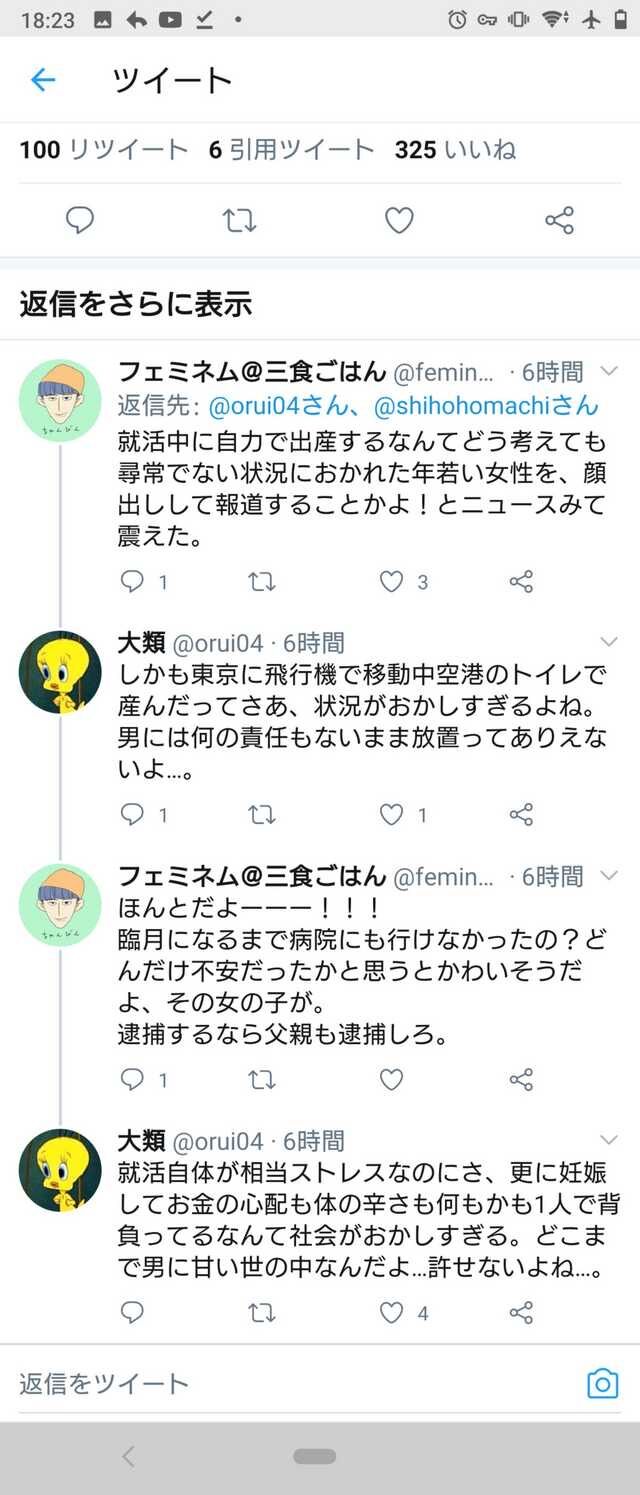
Task: Expand the chevron on the last 大類 reply
Action: pyautogui.click(x=608, y=1140)
